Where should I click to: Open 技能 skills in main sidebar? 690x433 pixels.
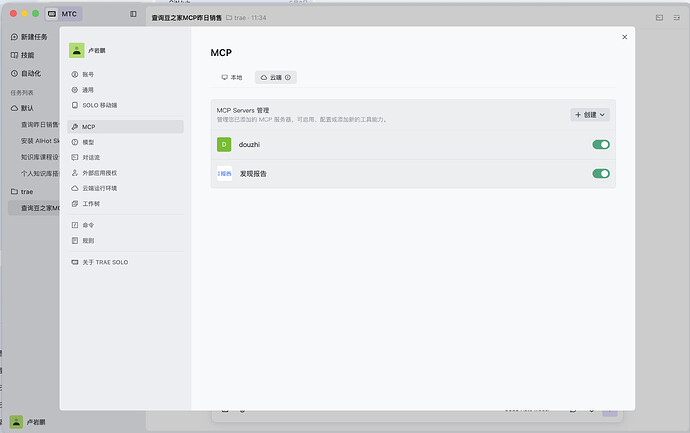coord(22,55)
